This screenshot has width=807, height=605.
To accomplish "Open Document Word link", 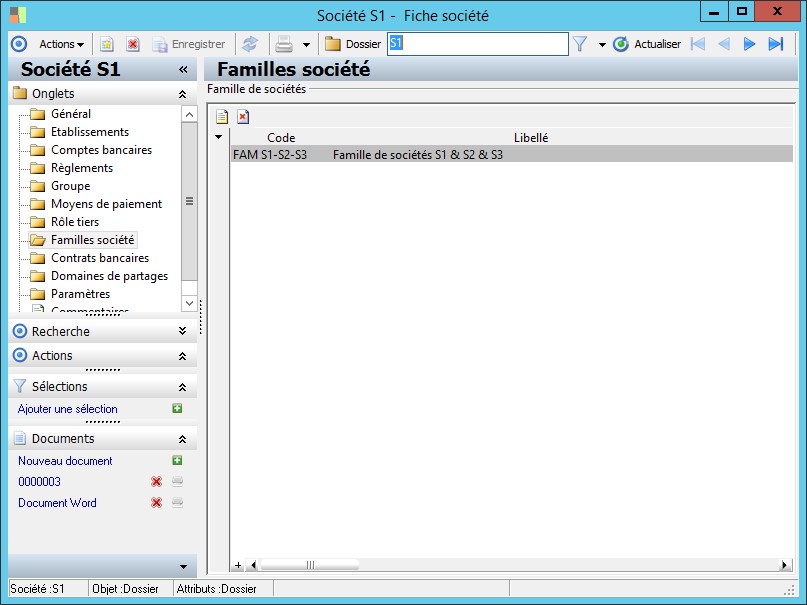I will pyautogui.click(x=57, y=503).
